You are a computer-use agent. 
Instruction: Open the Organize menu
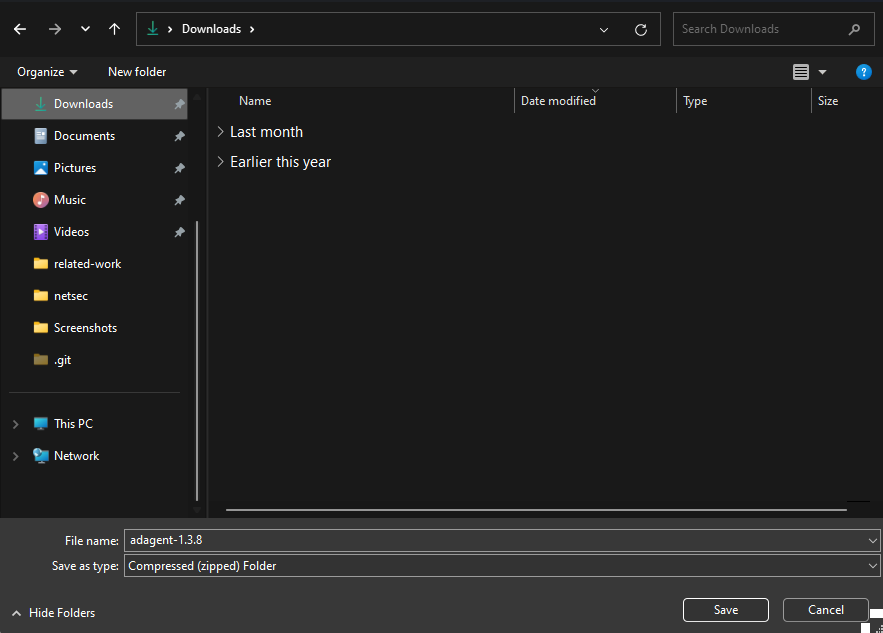46,71
